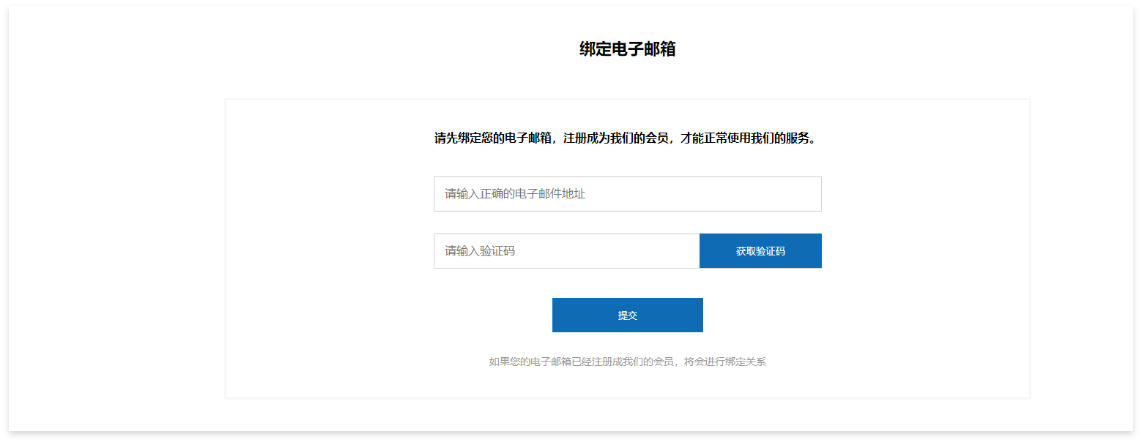Screen dimensions: 1142x443
Task: Click the gray footer note about binding
Action: pos(627,361)
